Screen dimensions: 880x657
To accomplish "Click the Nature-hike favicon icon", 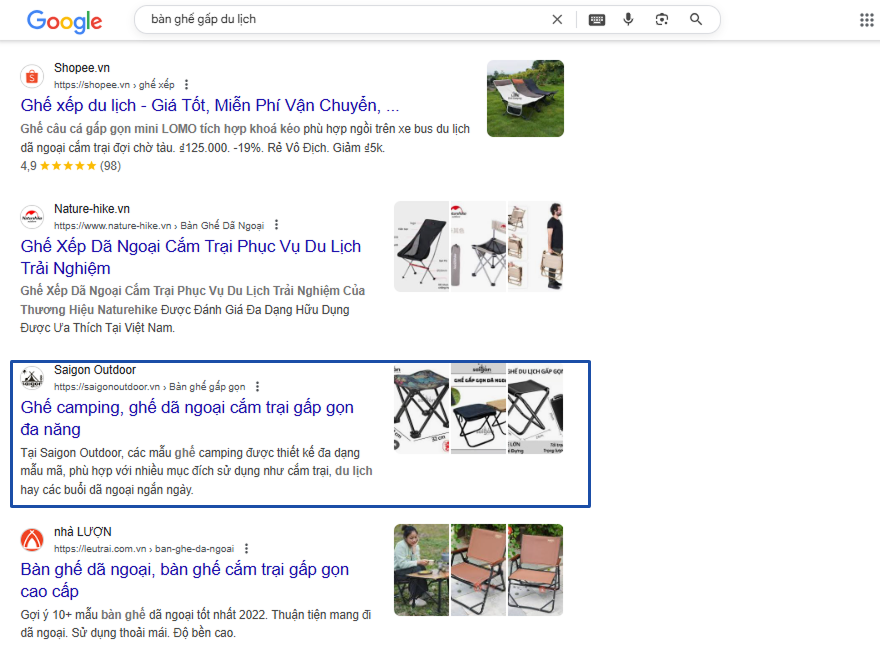I will pyautogui.click(x=32, y=217).
